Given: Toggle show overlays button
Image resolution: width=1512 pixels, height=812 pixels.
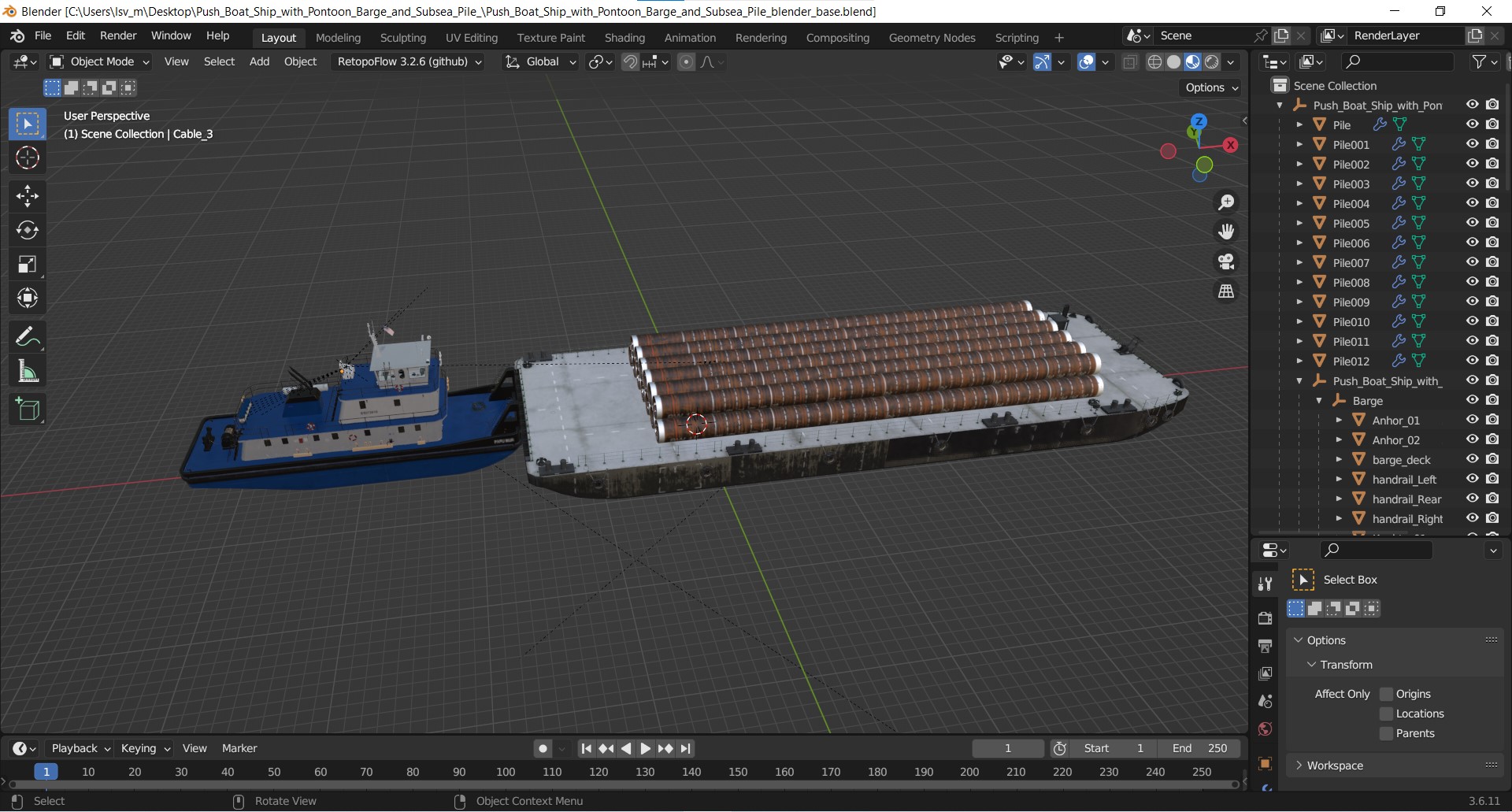Looking at the screenshot, I should (x=1087, y=61).
